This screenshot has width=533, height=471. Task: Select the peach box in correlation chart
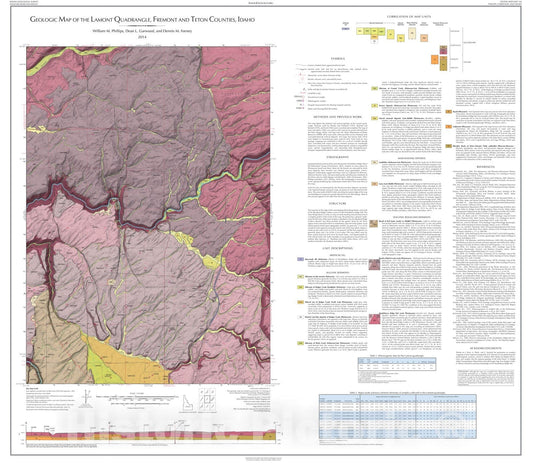(x=424, y=37)
